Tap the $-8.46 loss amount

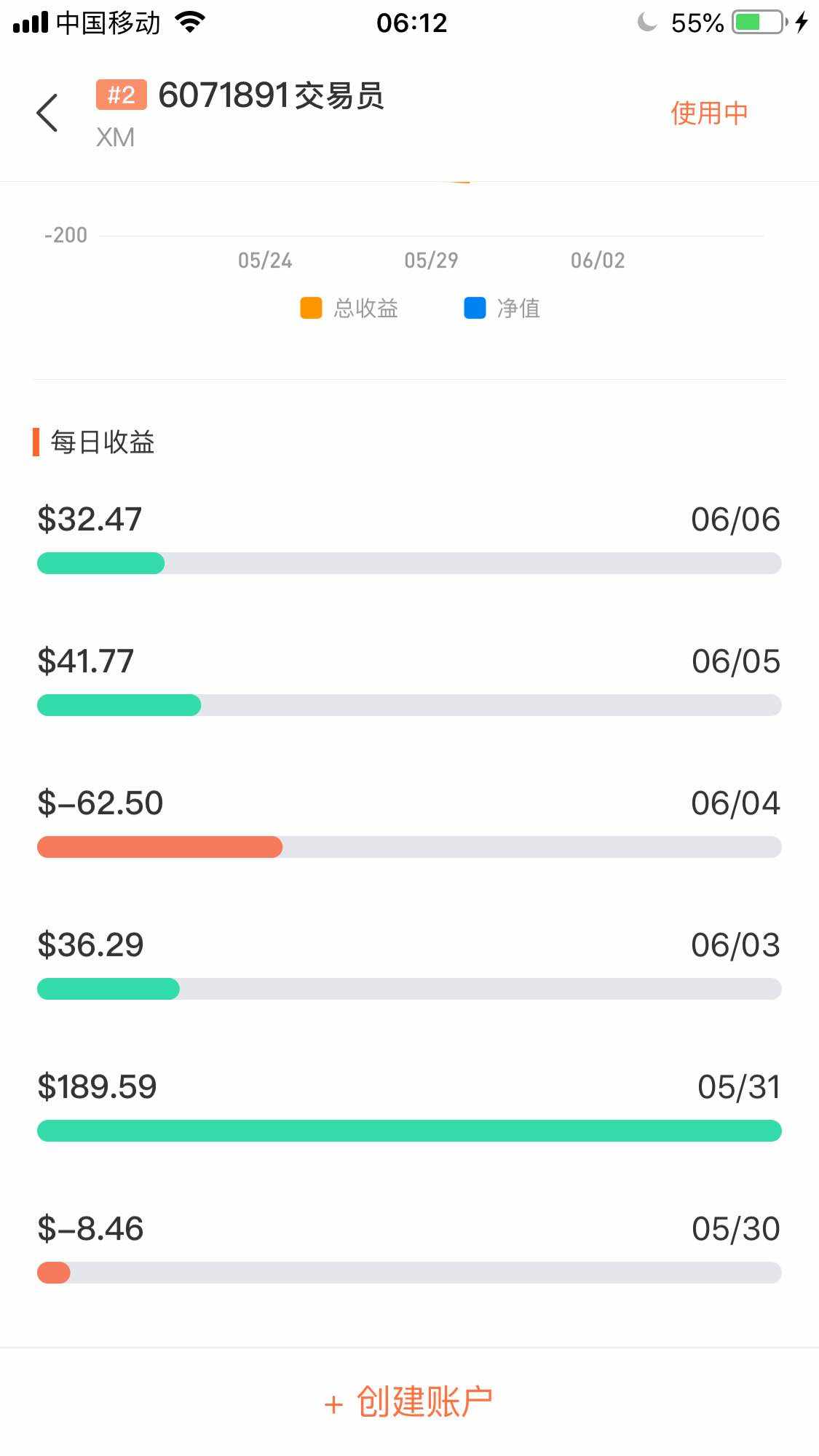click(90, 1228)
